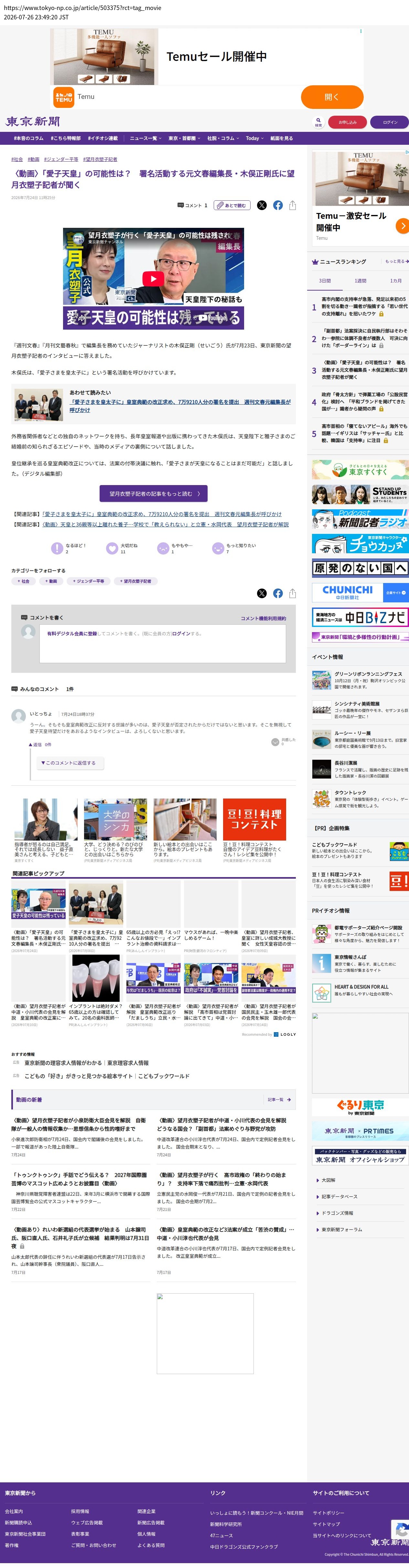Share on Facebook below category follow section
The image size is (409, 1568).
pyautogui.click(x=277, y=593)
